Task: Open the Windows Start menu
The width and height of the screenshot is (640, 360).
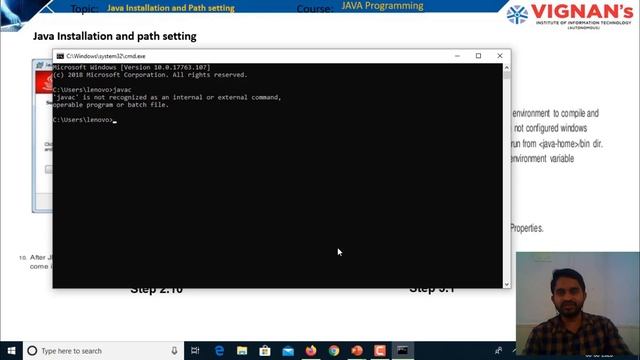Action: [11, 351]
